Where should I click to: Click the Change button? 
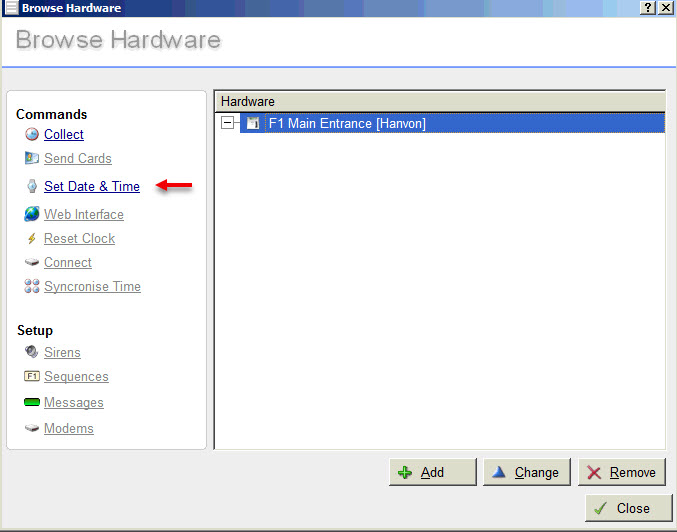coord(527,472)
